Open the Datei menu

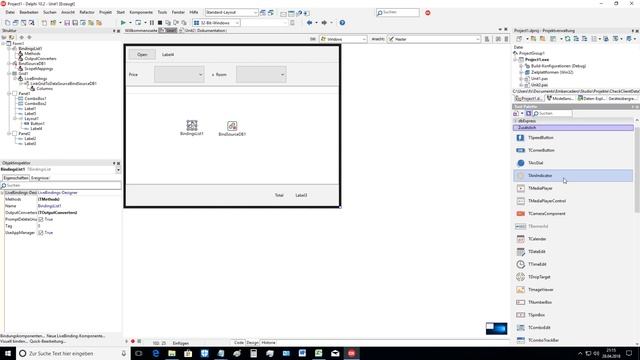click(x=10, y=13)
